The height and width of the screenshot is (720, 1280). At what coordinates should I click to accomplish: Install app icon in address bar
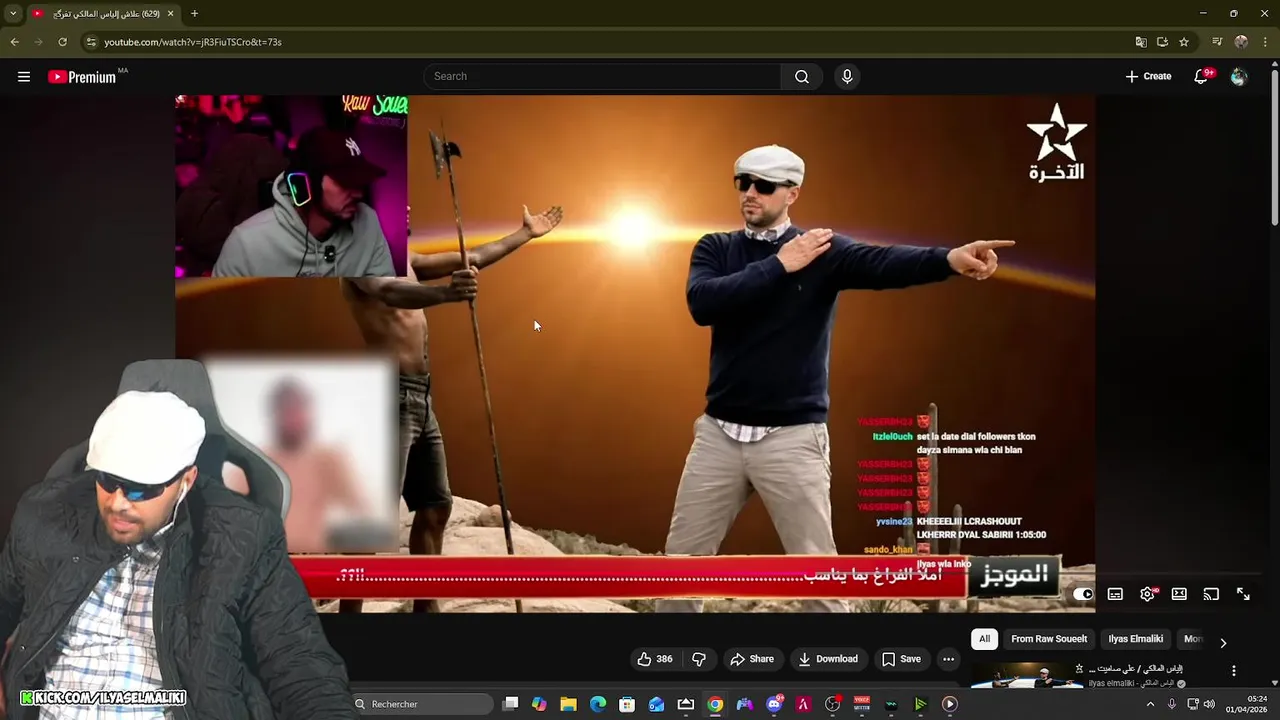tap(1162, 42)
